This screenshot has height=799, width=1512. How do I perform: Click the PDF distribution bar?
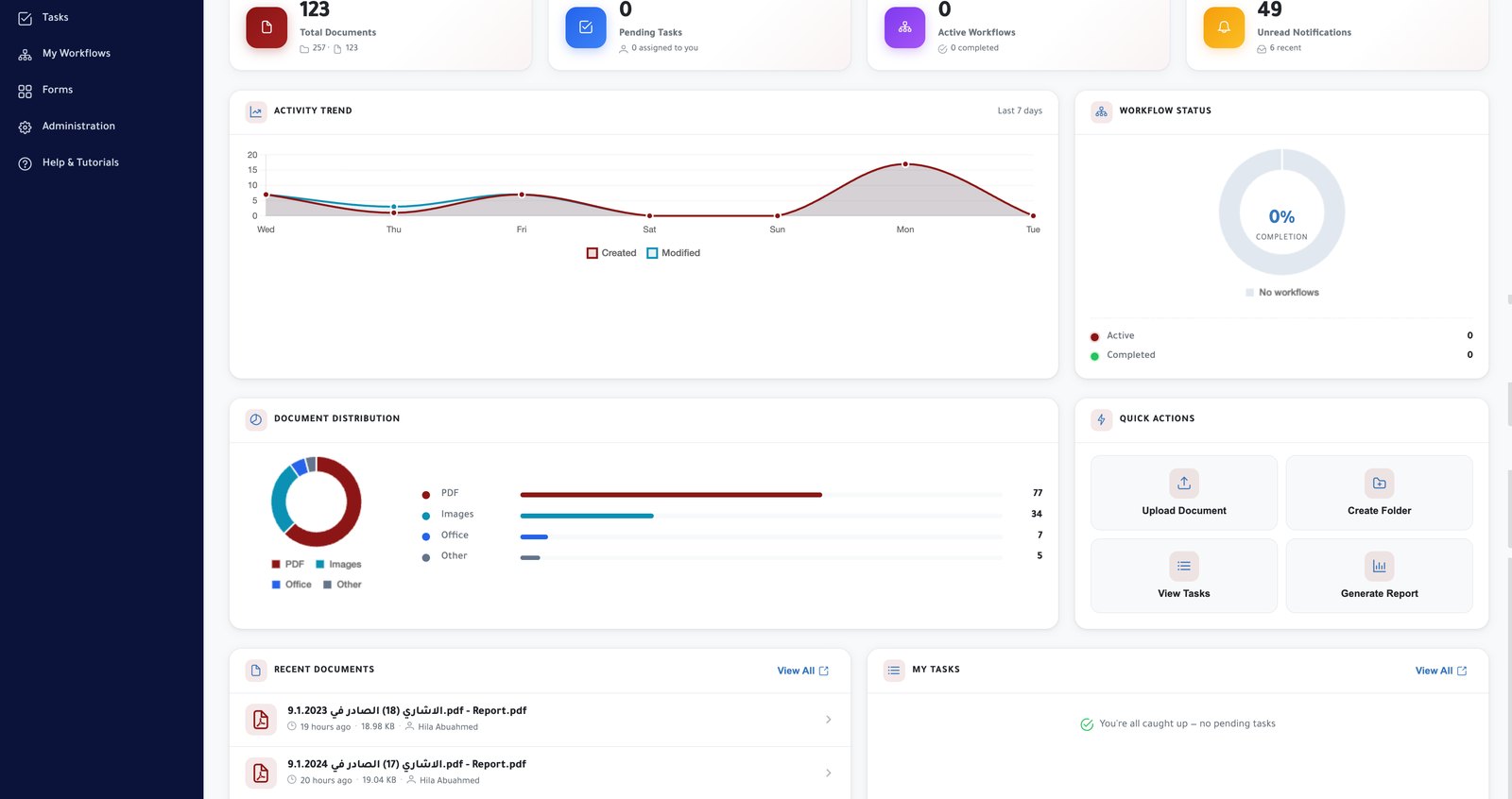click(671, 495)
